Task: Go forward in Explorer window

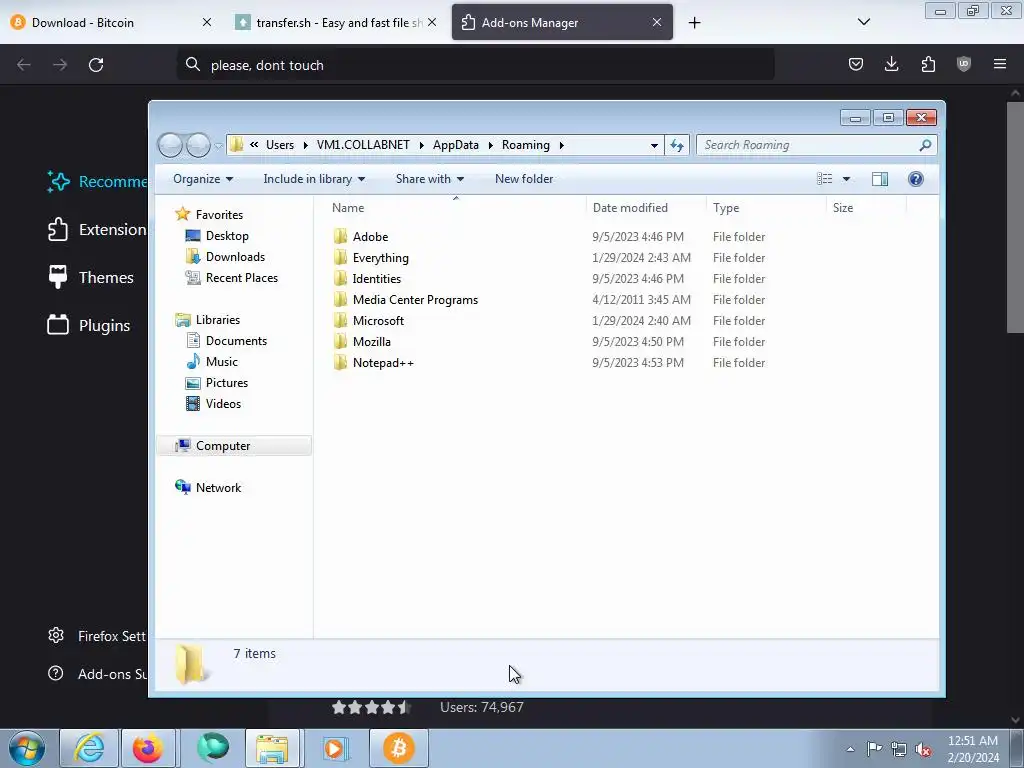Action: 198,145
